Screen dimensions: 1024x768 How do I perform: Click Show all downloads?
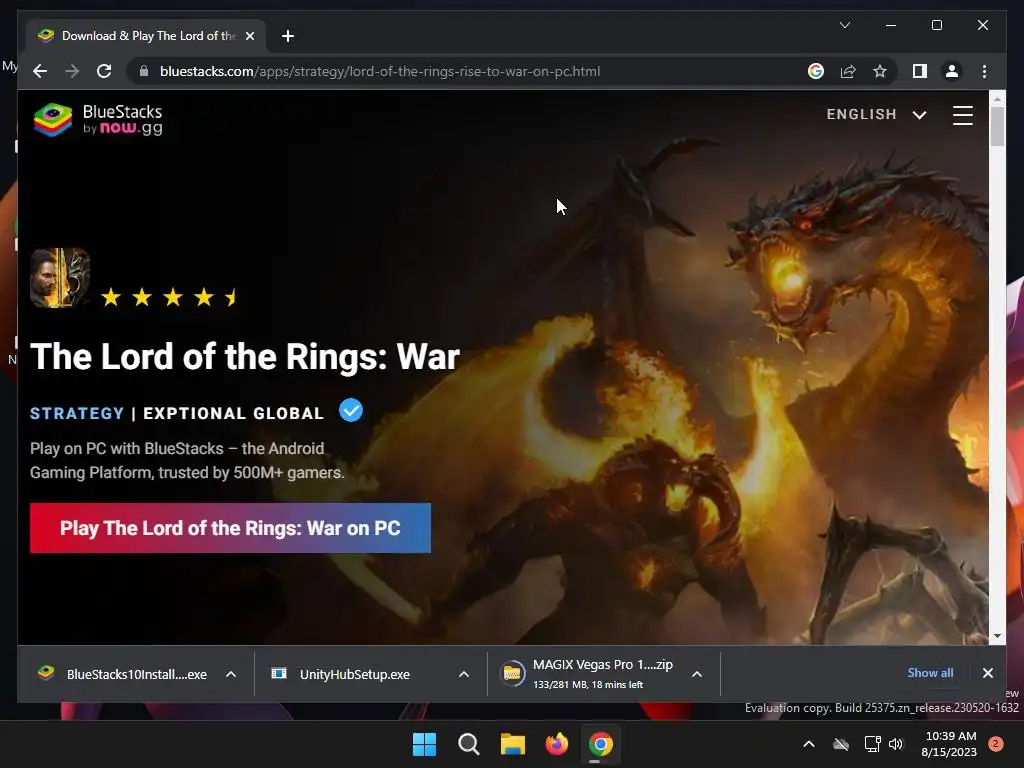tap(930, 673)
